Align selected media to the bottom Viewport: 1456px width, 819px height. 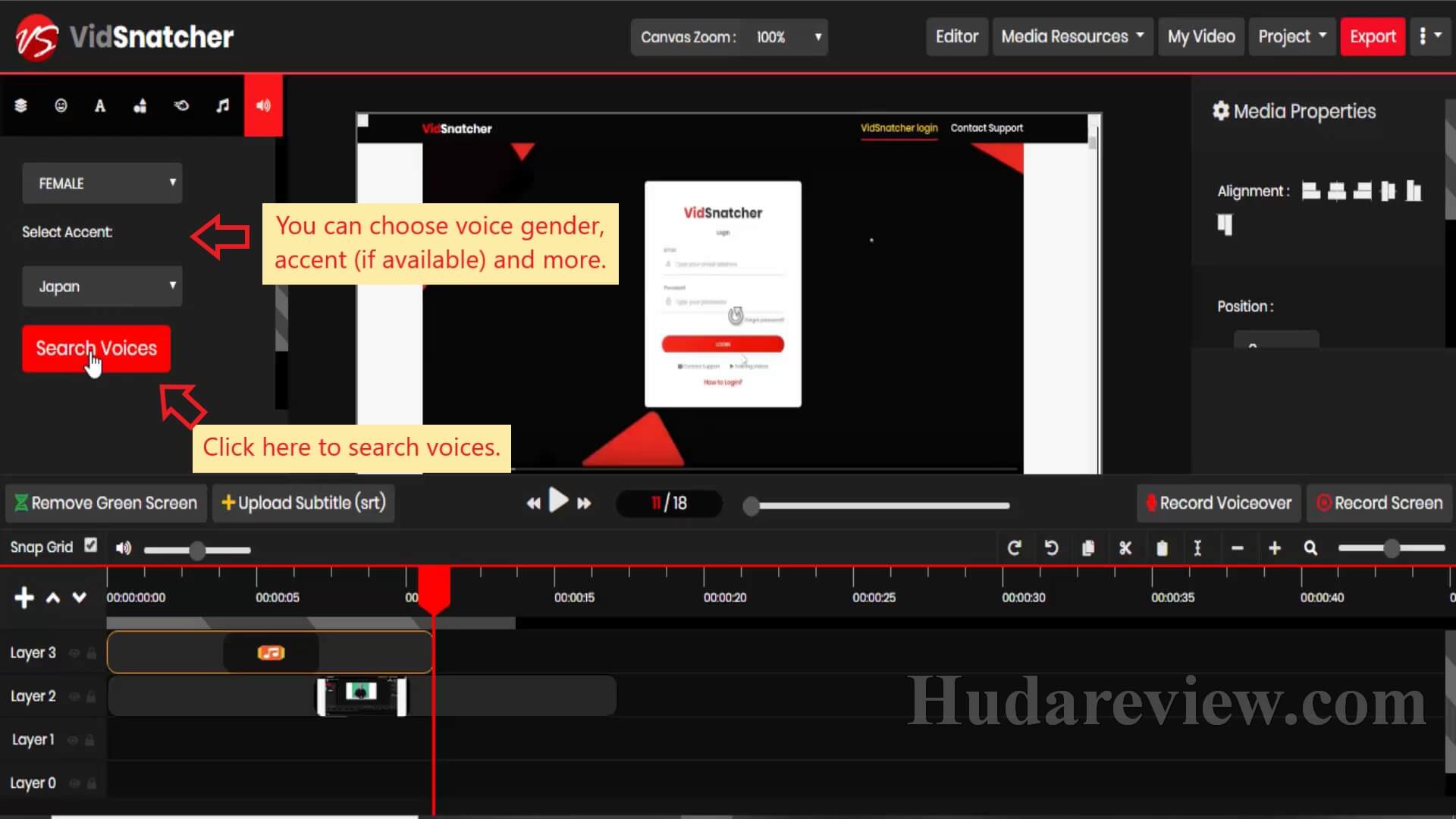pyautogui.click(x=1414, y=190)
